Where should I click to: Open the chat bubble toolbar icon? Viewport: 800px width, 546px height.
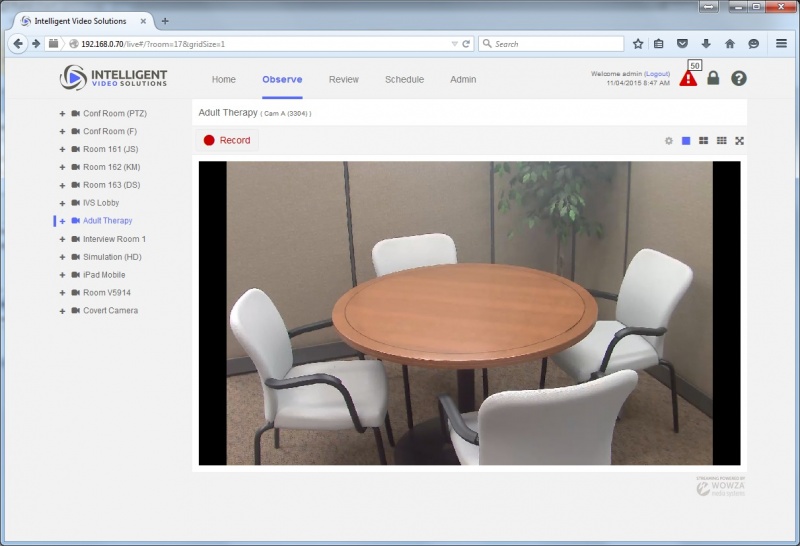coord(754,44)
